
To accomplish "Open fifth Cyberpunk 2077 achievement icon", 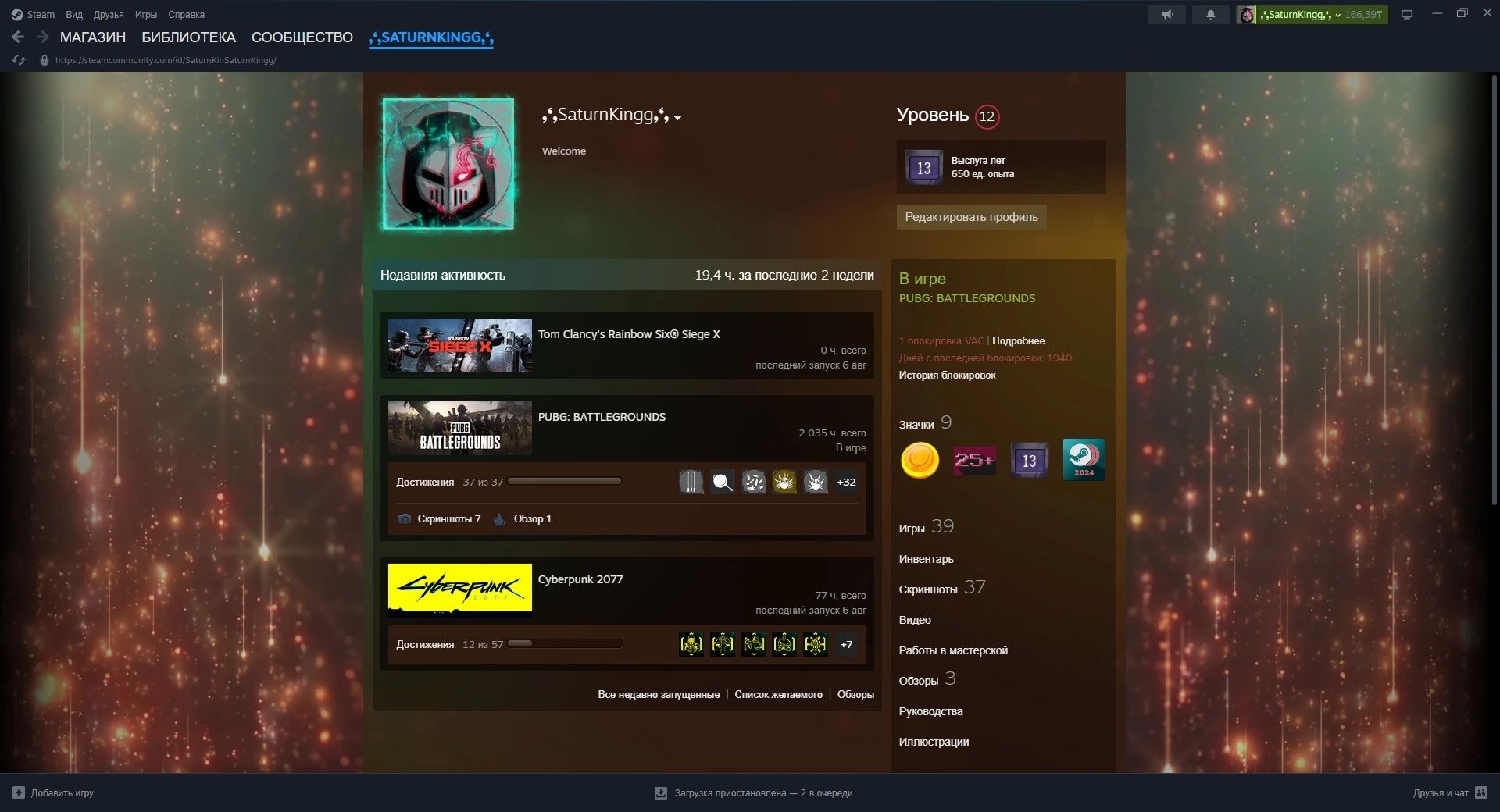I will pyautogui.click(x=816, y=644).
